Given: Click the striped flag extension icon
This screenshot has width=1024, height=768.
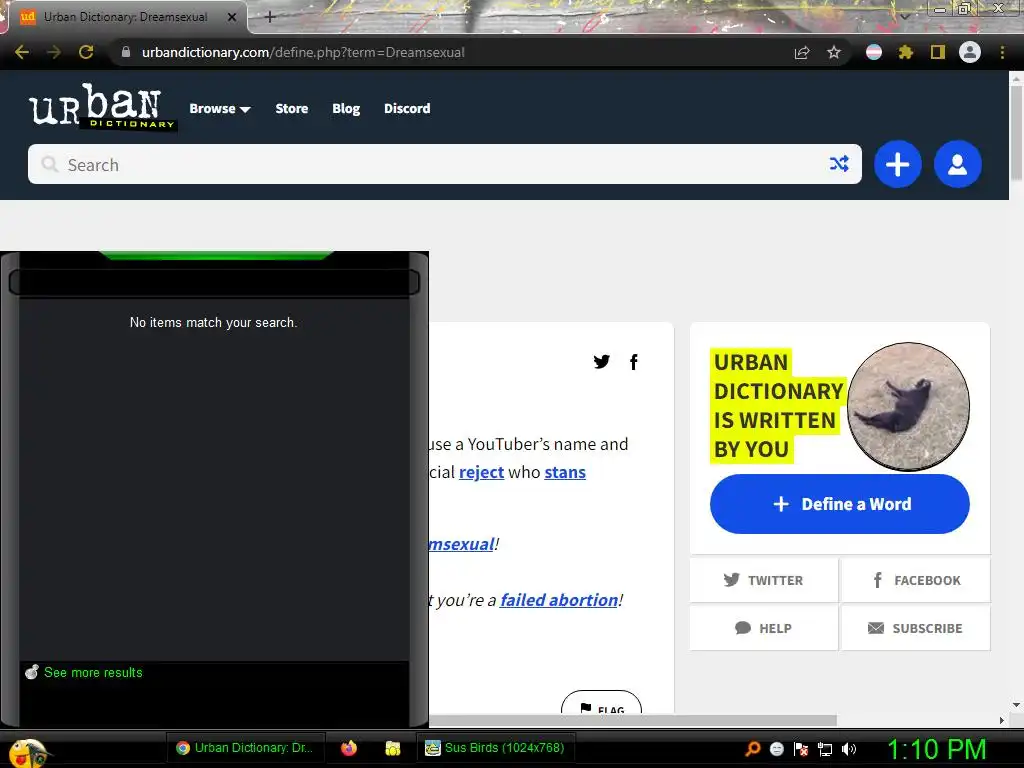Looking at the screenshot, I should pyautogui.click(x=874, y=52).
